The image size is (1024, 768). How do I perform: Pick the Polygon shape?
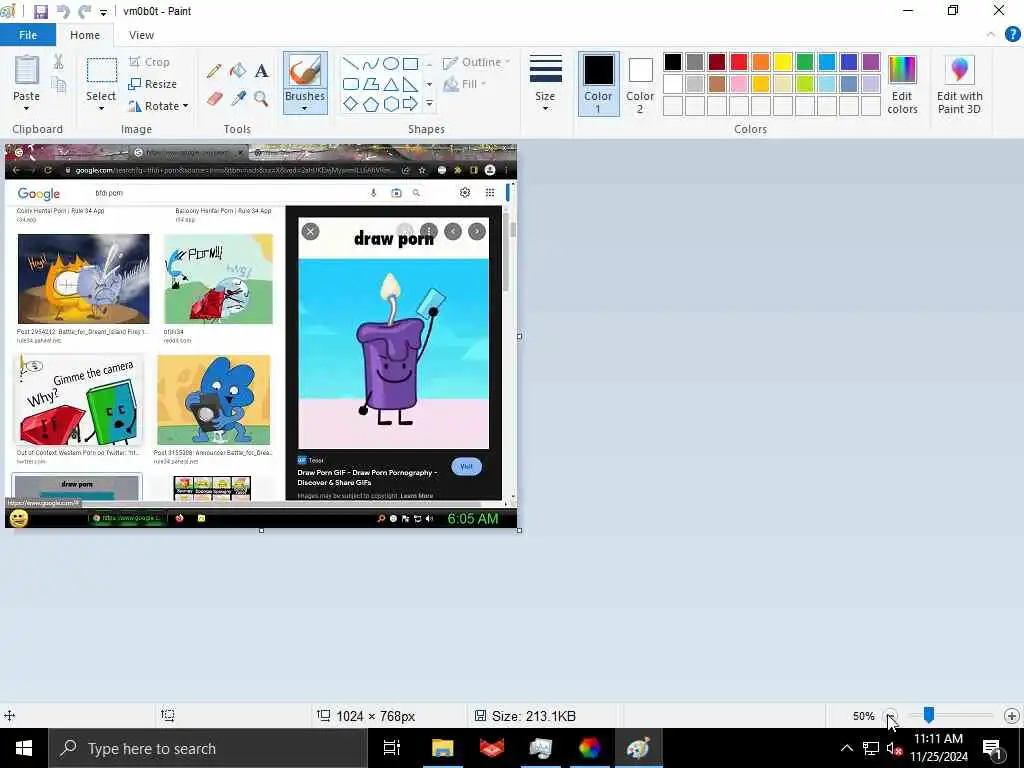[371, 84]
